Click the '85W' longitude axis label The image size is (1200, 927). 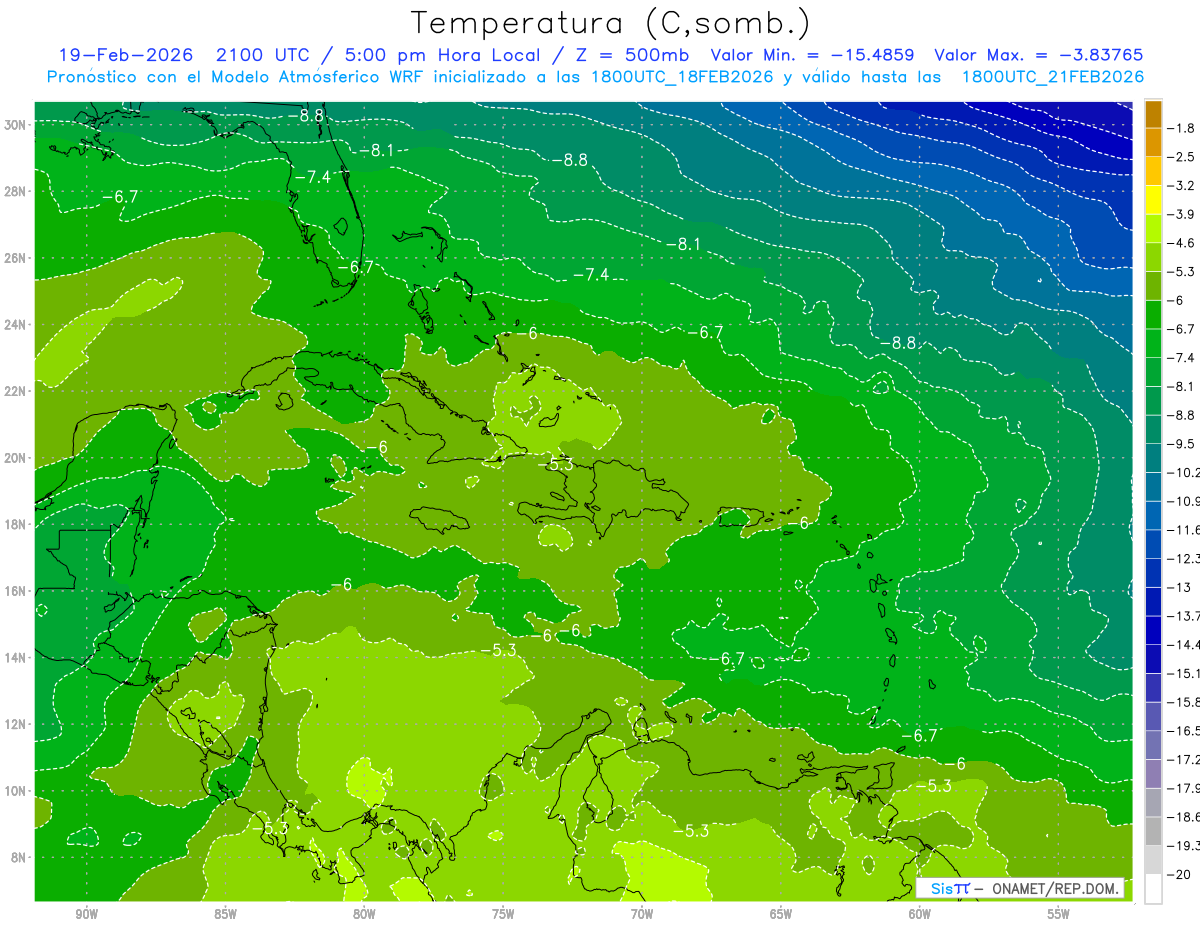click(225, 915)
